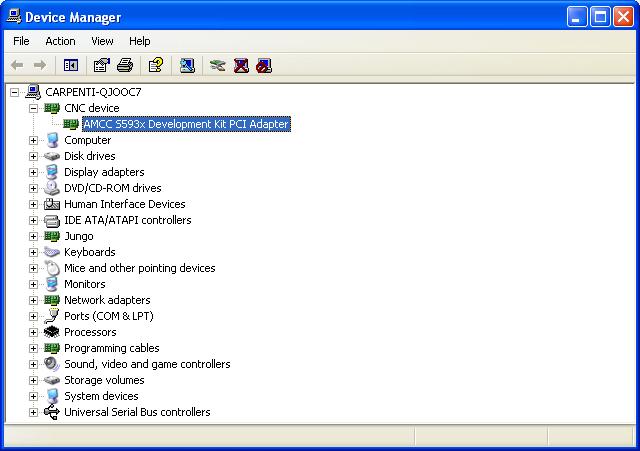This screenshot has height=451, width=640.
Task: Click the Show/Hide Console Tree toolbar icon
Action: pos(71,66)
